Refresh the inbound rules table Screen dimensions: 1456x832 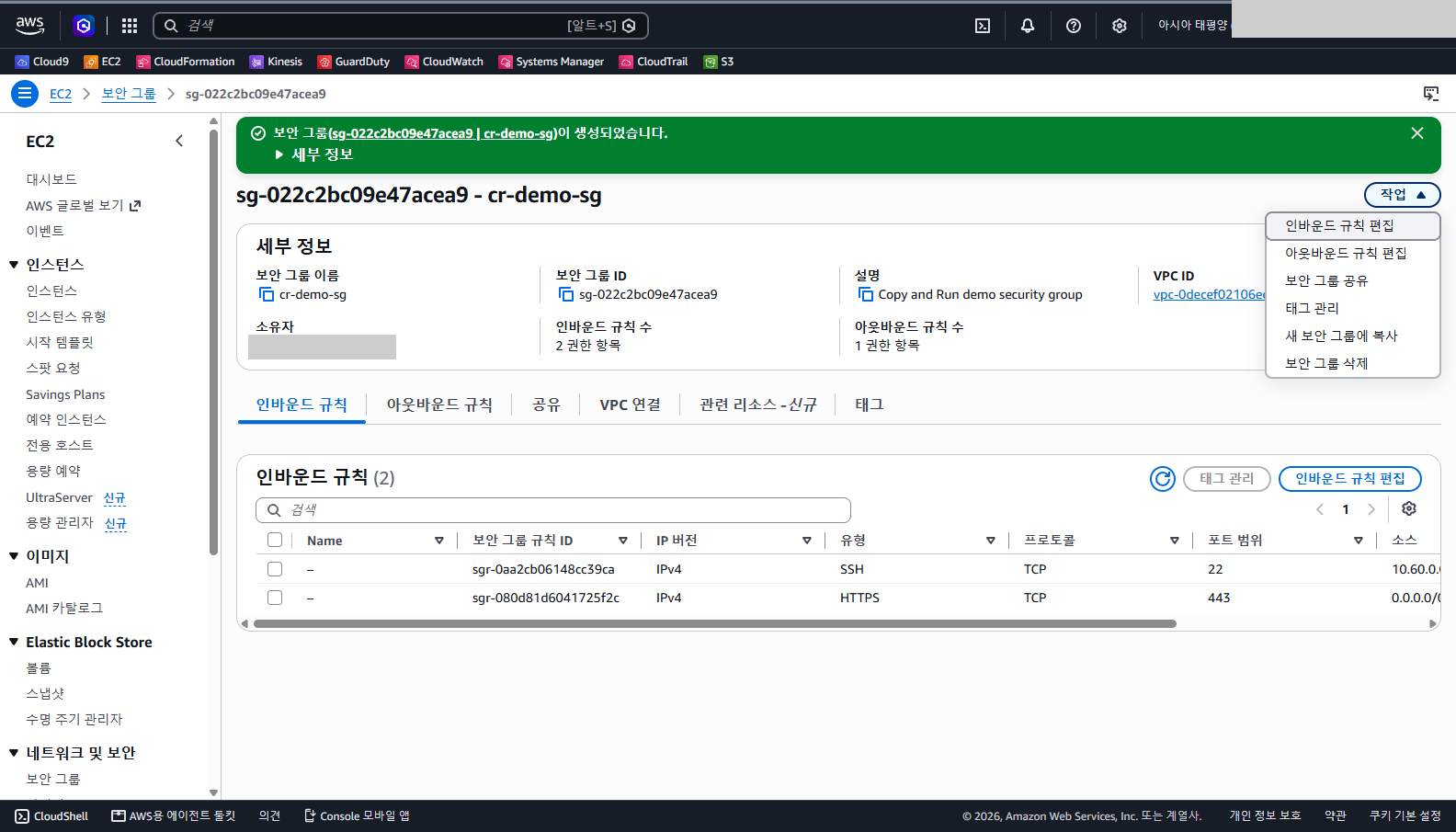point(1163,479)
